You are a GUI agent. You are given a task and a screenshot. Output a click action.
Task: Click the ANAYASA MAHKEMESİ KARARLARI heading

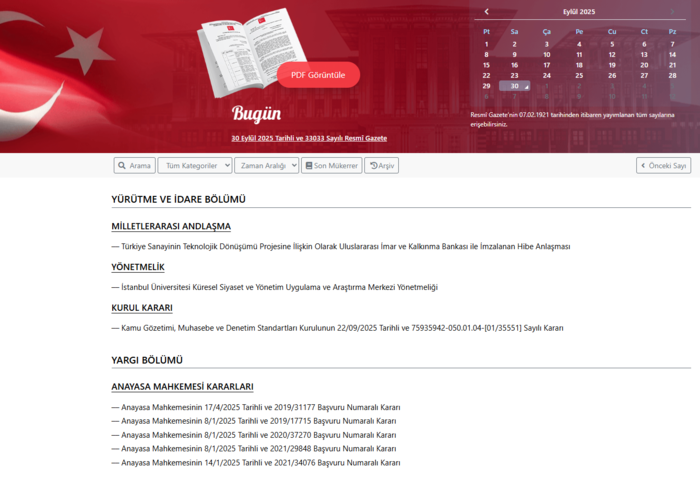tap(182, 387)
